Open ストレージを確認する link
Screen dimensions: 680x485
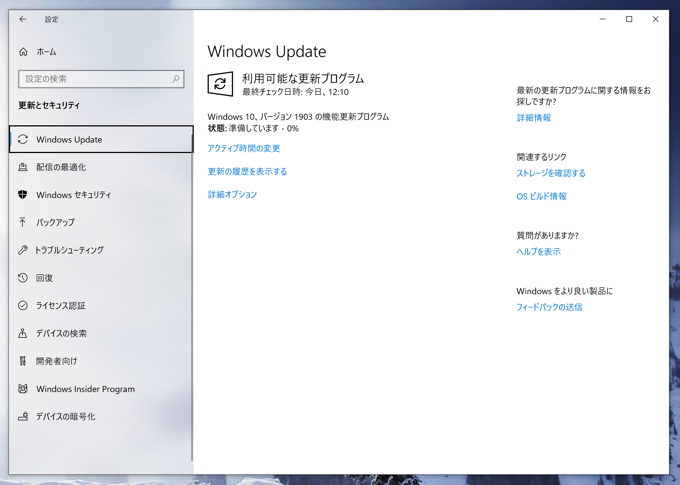pyautogui.click(x=551, y=173)
